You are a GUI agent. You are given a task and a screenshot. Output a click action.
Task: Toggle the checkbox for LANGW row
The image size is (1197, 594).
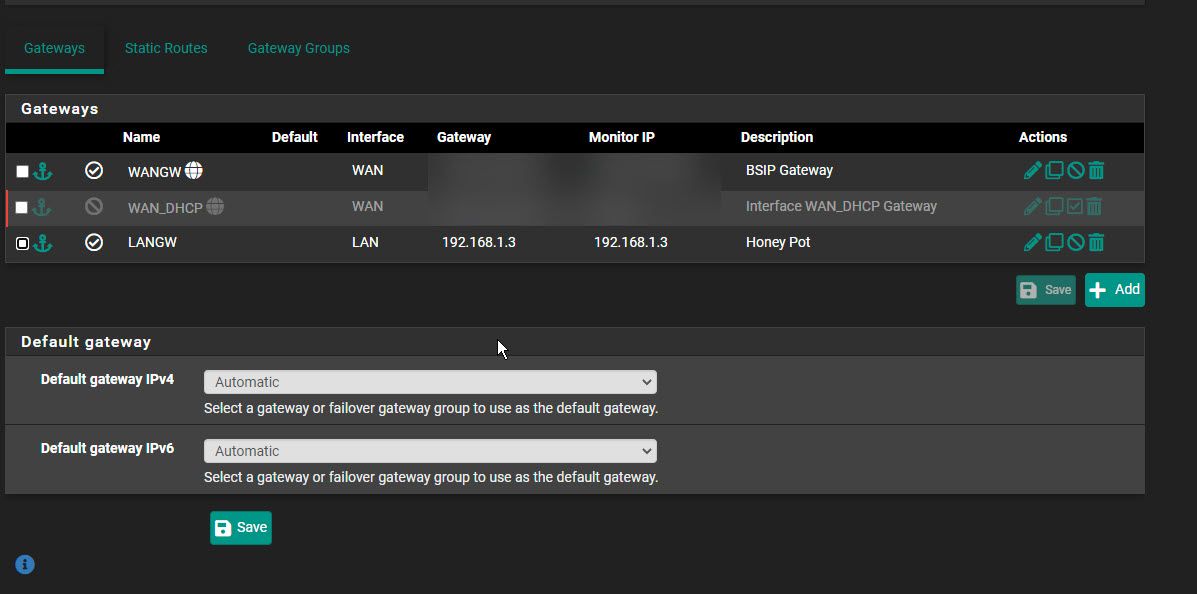pyautogui.click(x=22, y=244)
